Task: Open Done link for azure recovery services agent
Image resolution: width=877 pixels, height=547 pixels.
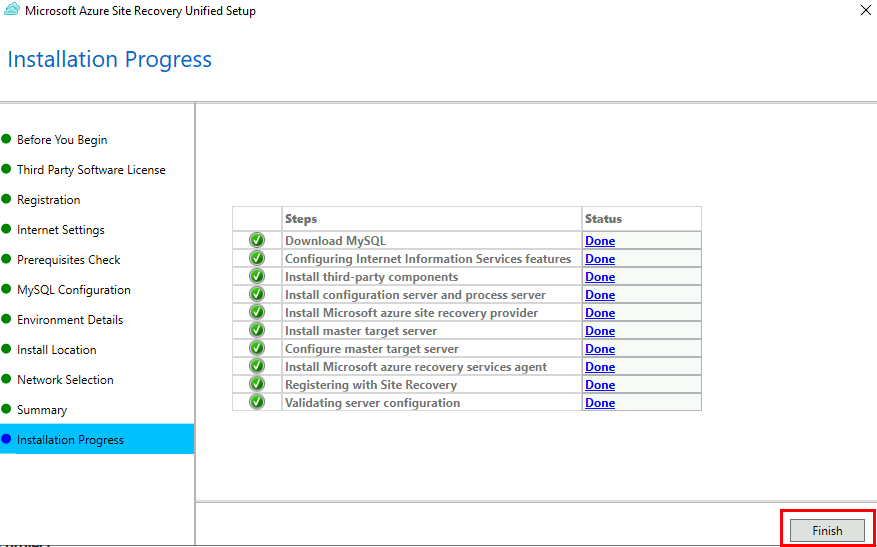Action: tap(600, 367)
